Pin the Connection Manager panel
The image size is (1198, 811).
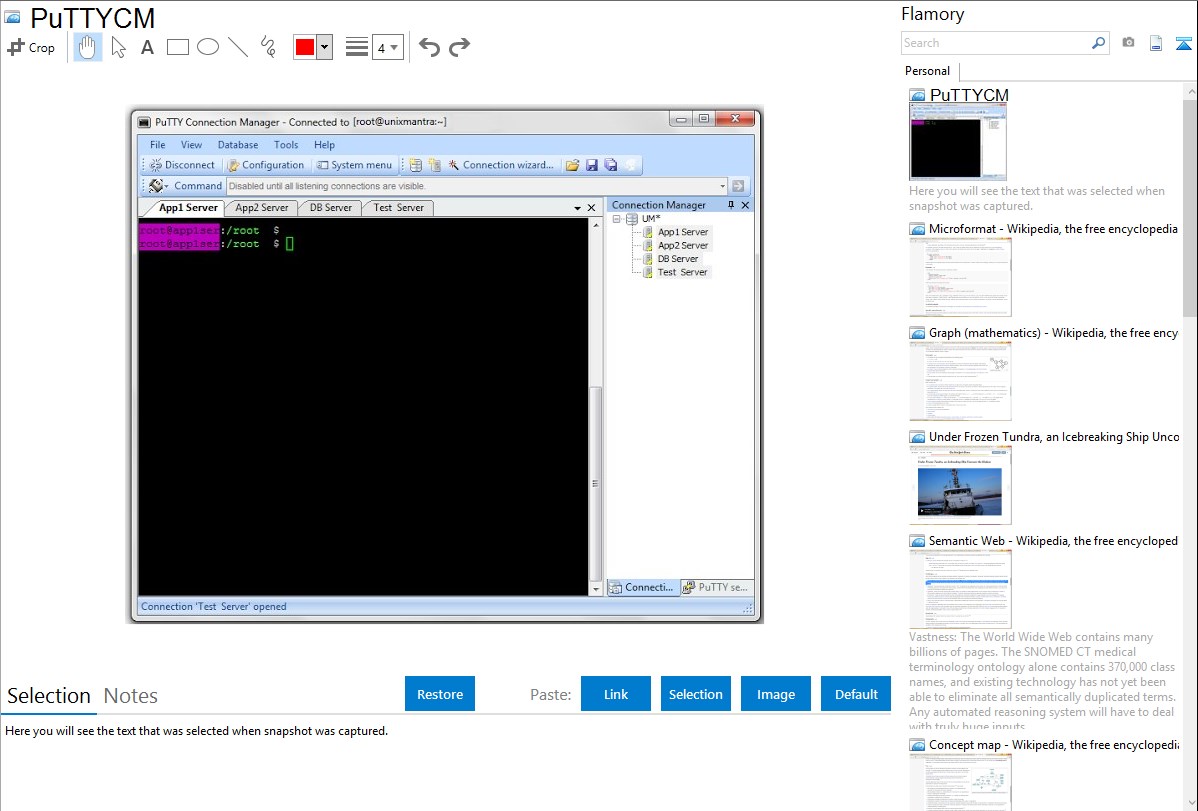(731, 205)
